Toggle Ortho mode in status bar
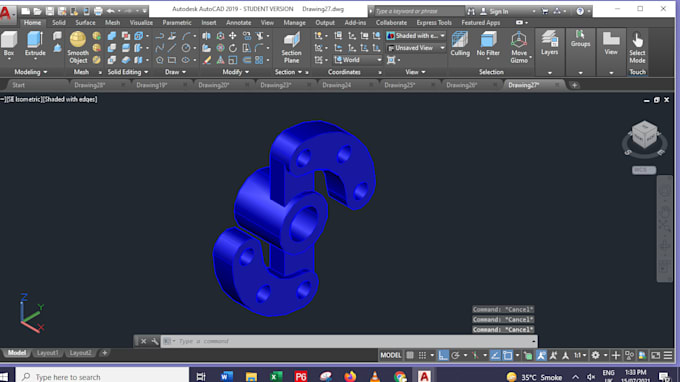Viewport: 680px width, 382px height. click(x=443, y=356)
